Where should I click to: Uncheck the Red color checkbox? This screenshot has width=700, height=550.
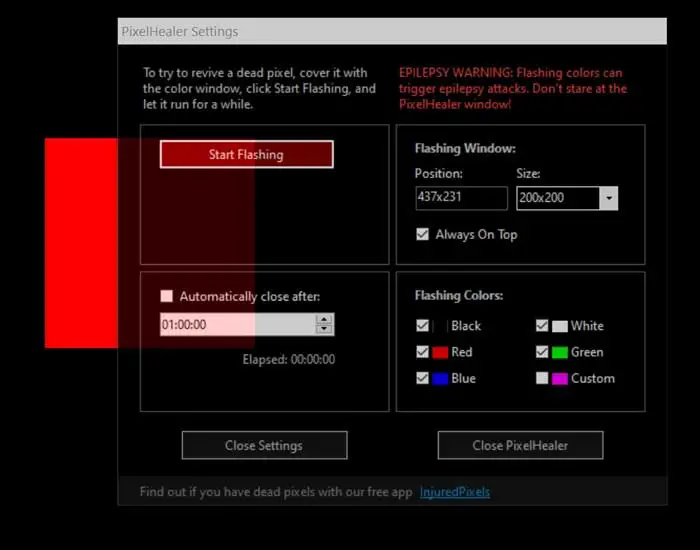click(422, 352)
